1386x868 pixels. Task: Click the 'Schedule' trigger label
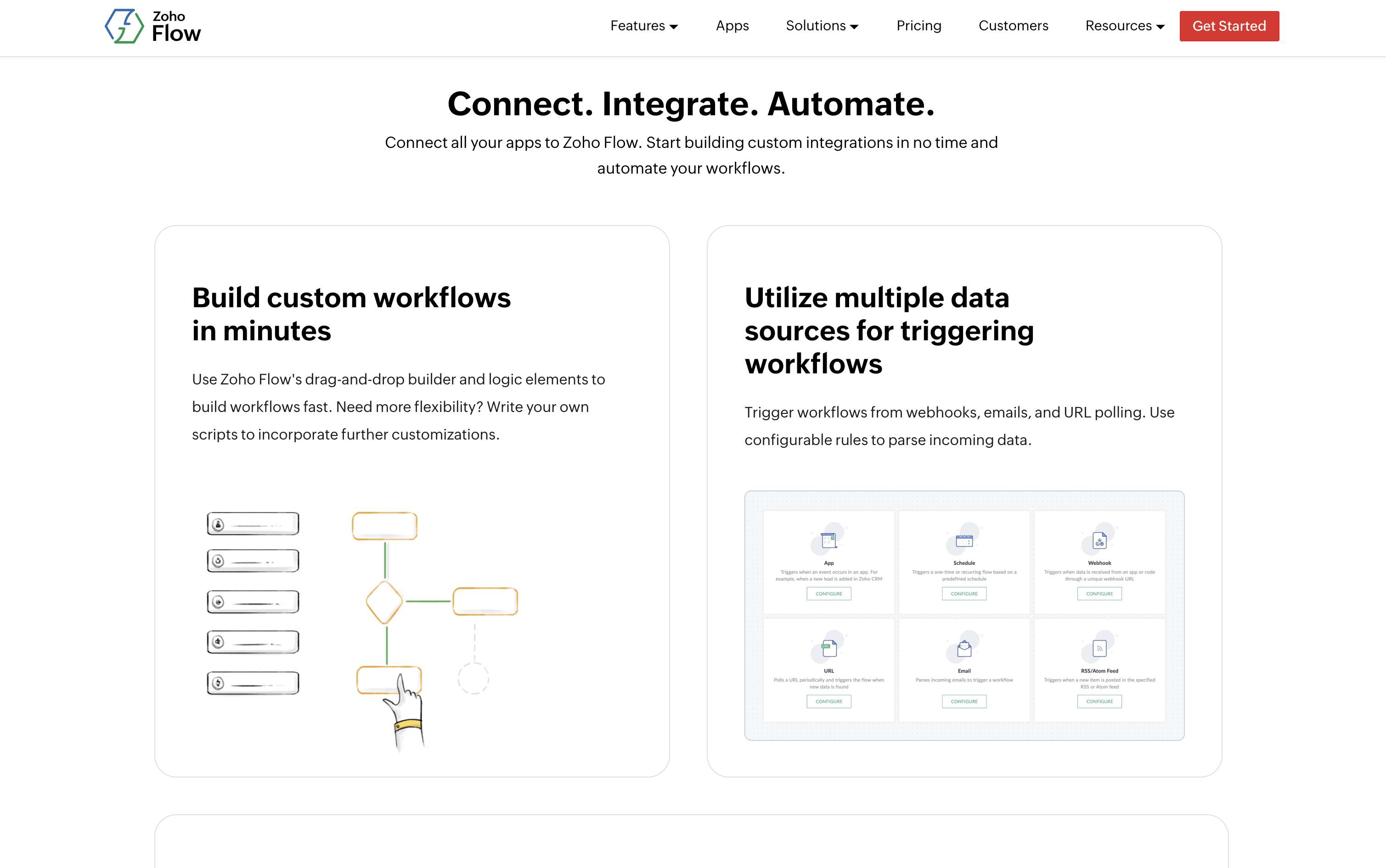click(964, 563)
